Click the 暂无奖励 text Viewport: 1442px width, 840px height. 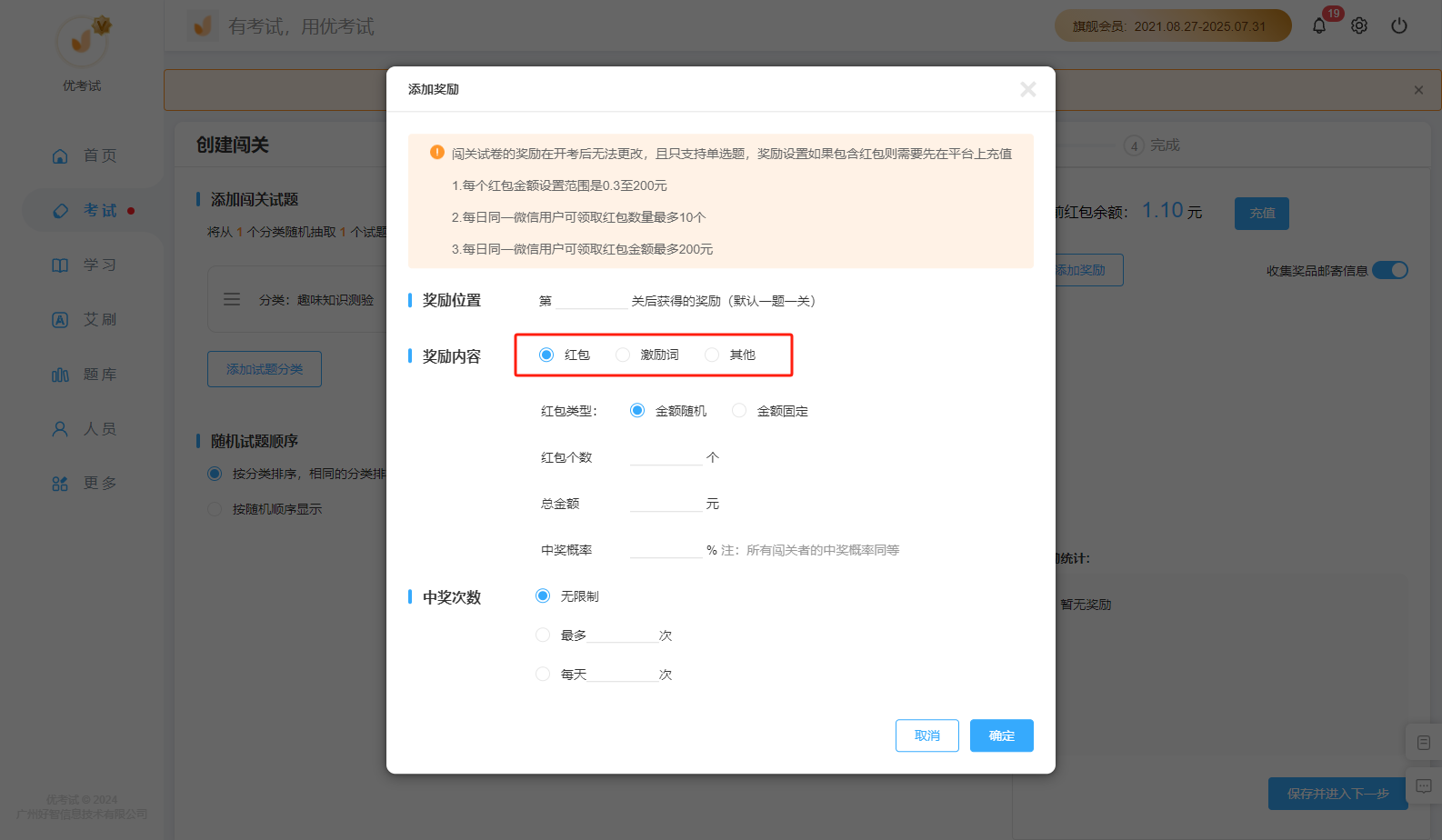click(1086, 605)
